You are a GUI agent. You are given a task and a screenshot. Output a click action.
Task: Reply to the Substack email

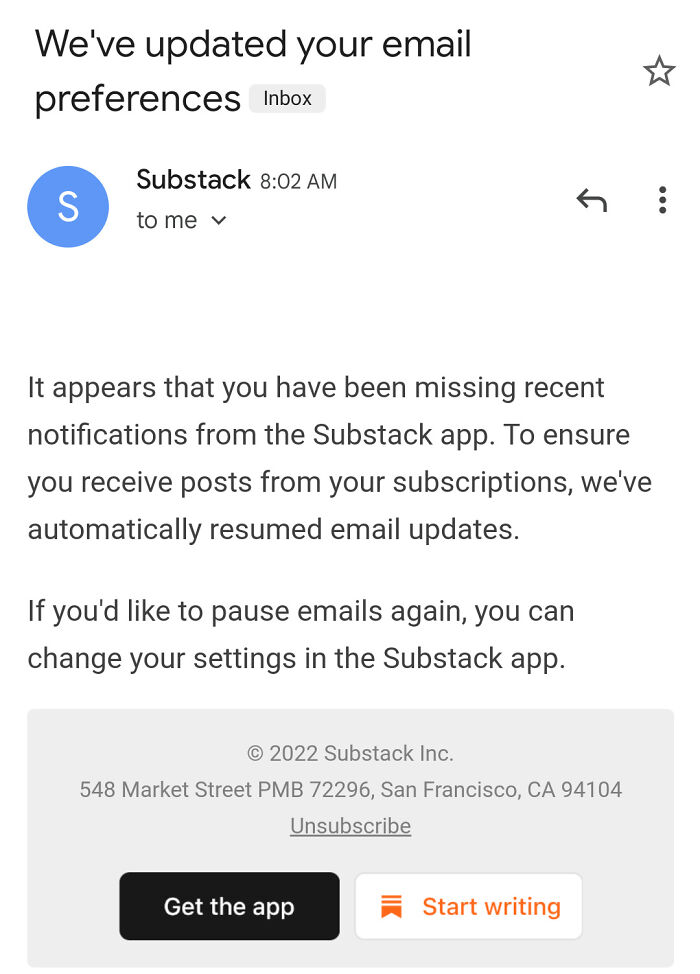coord(591,199)
